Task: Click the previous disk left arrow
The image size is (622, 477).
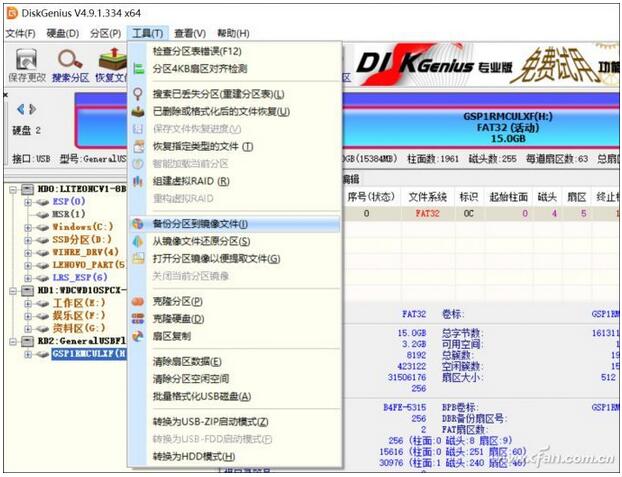Action: coord(21,109)
